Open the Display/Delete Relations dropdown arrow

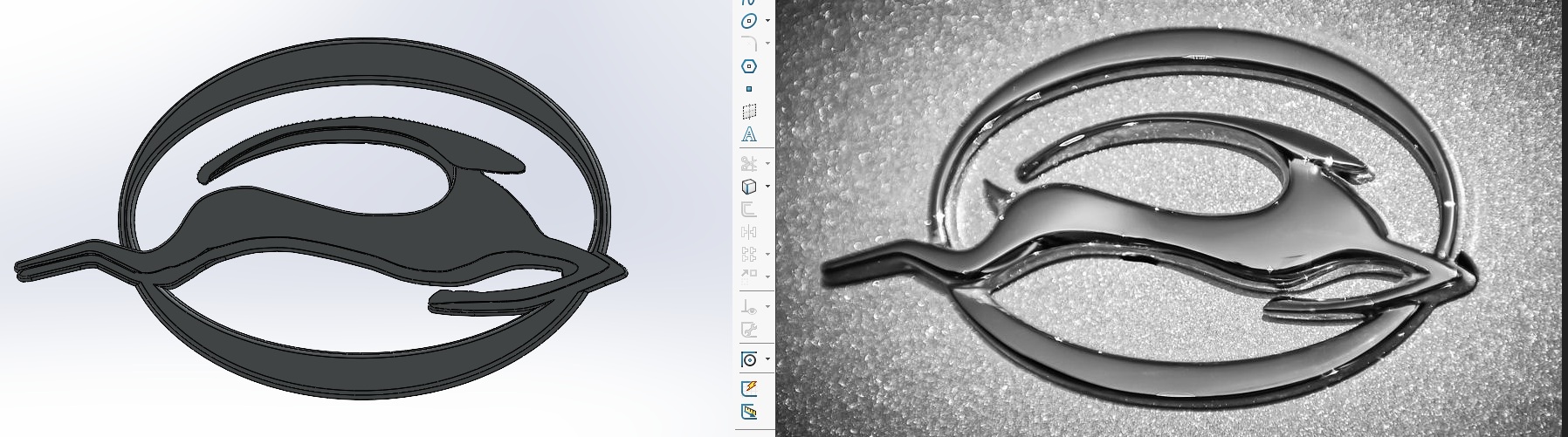(767, 306)
